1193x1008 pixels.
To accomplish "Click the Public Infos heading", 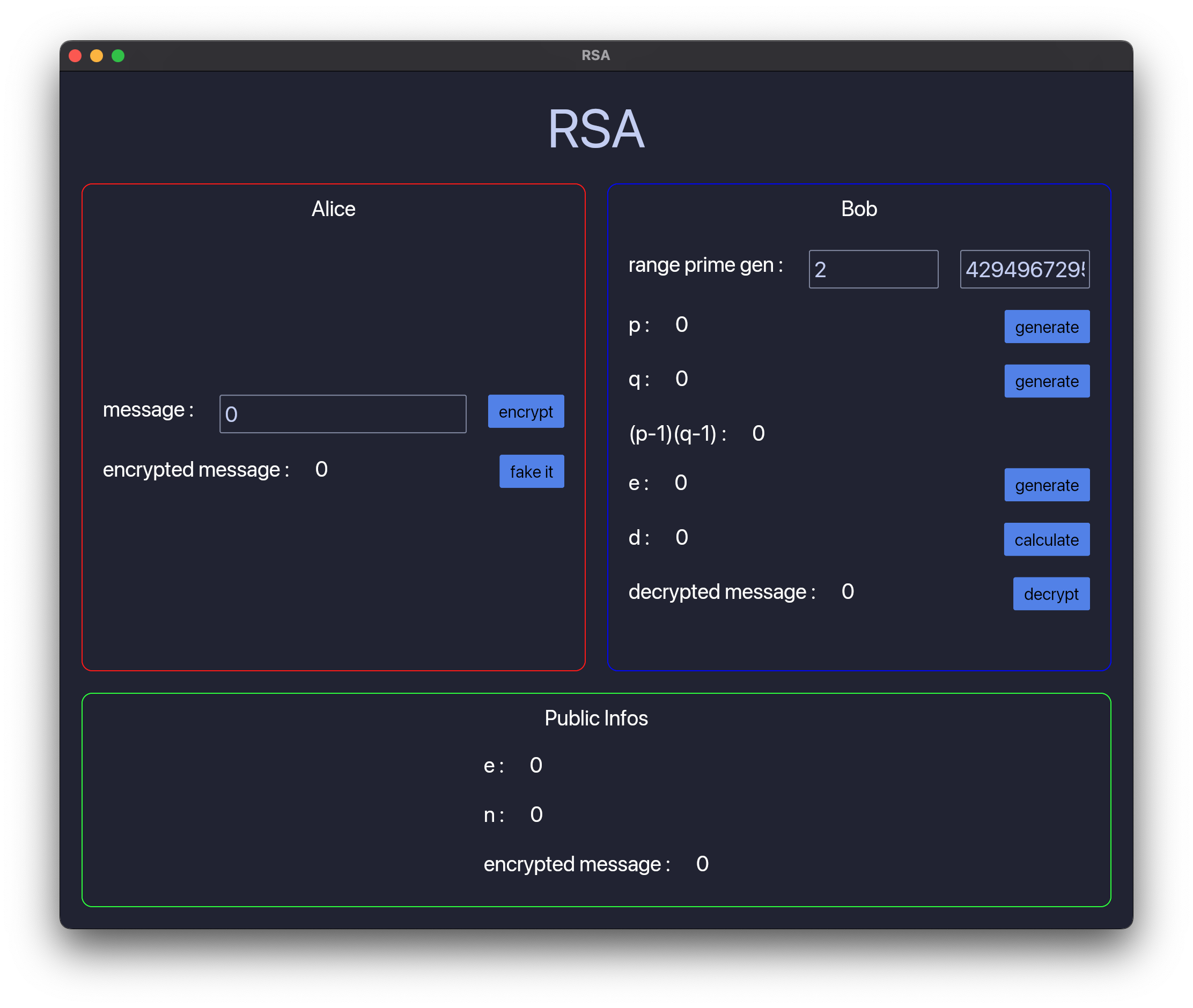I will tap(596, 718).
